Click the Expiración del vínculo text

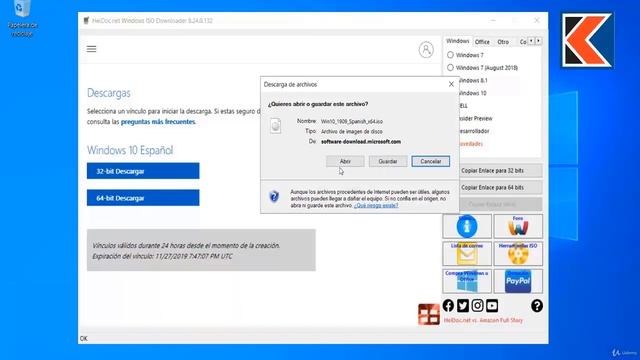[162, 256]
